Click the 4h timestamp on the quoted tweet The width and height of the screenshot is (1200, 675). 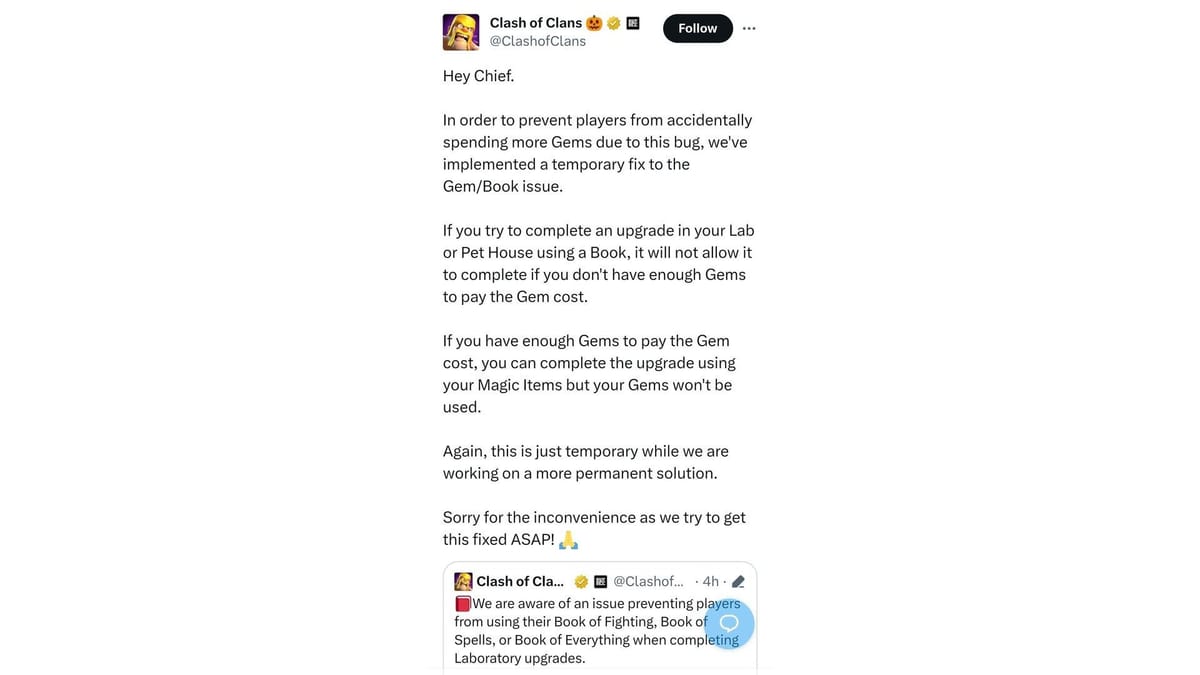coord(711,580)
